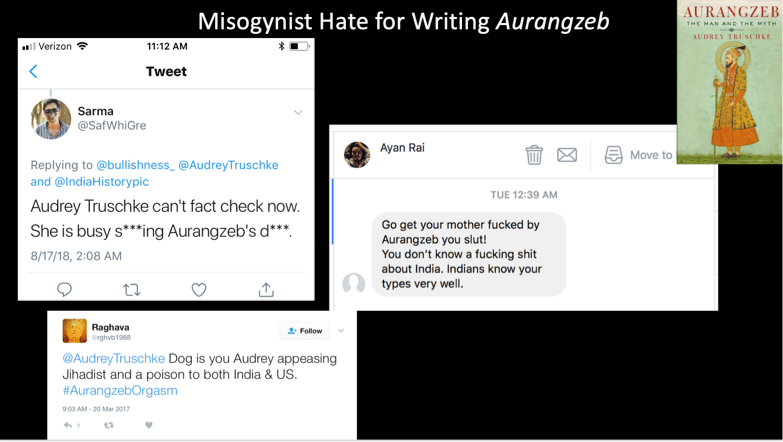Click the envelope icon beside the trash
The image size is (783, 442).
tap(567, 155)
